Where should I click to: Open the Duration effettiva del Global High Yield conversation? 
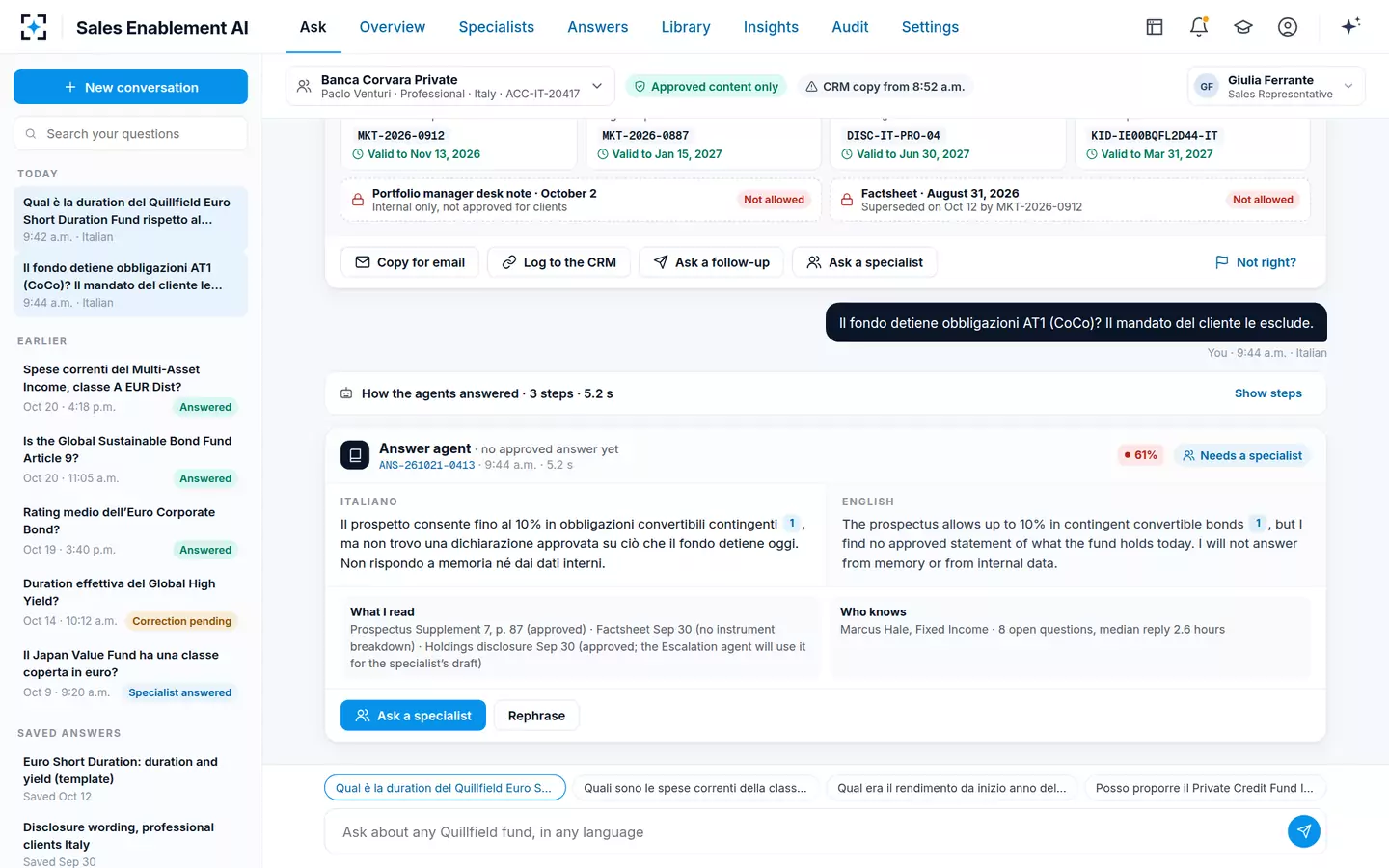[x=130, y=602]
